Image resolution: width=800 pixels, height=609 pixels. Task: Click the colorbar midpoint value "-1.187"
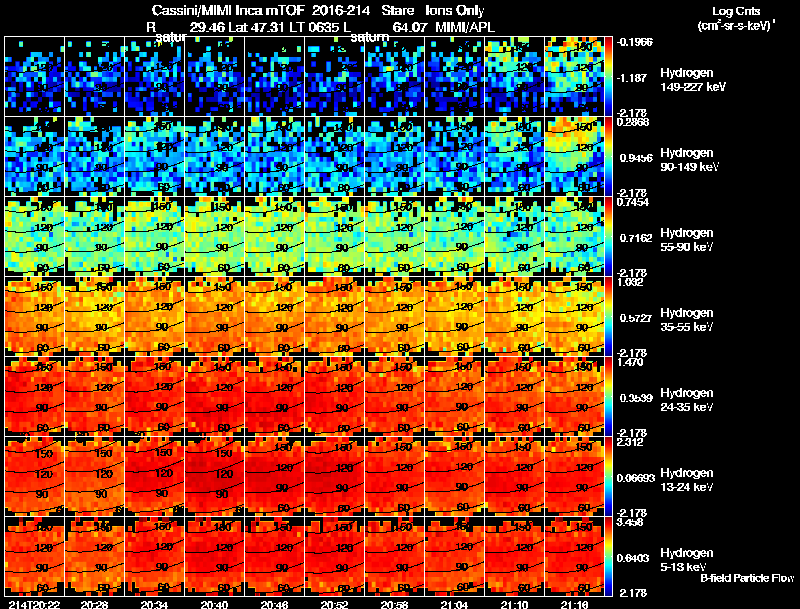pos(632,78)
